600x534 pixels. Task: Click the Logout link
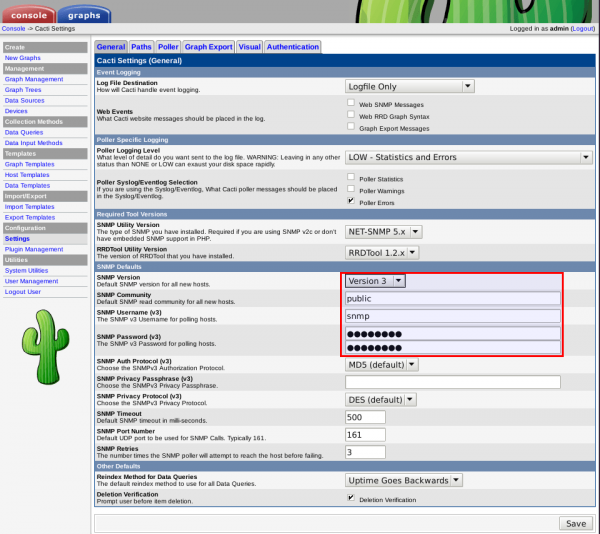tap(582, 29)
